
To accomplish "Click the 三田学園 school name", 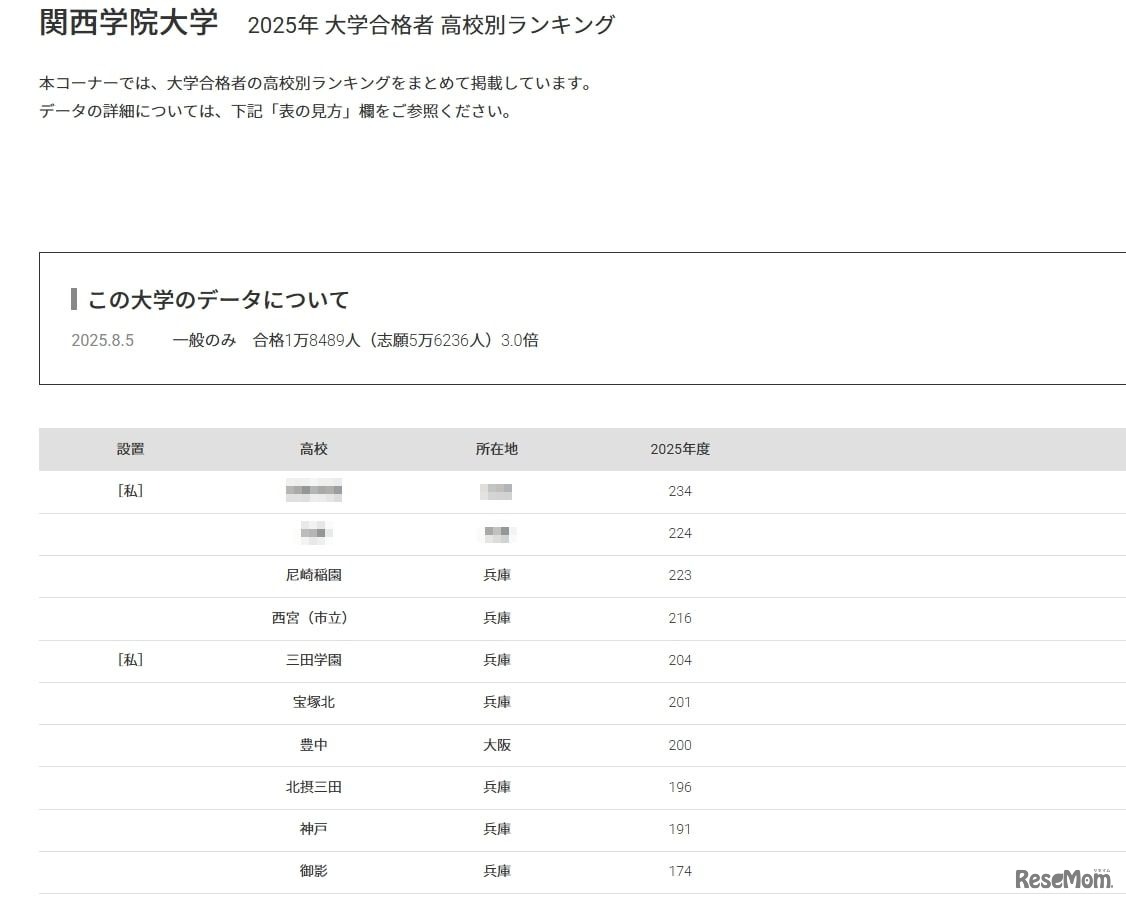I will pos(315,660).
